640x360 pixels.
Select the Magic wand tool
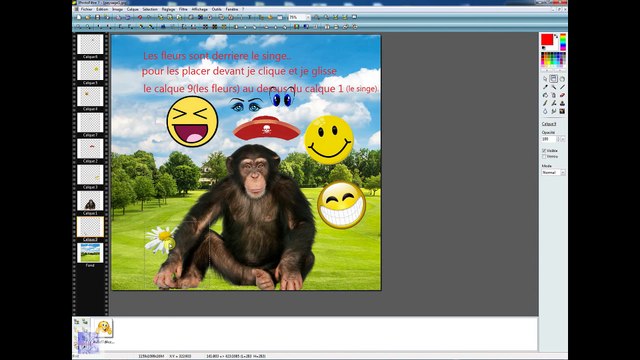point(553,87)
